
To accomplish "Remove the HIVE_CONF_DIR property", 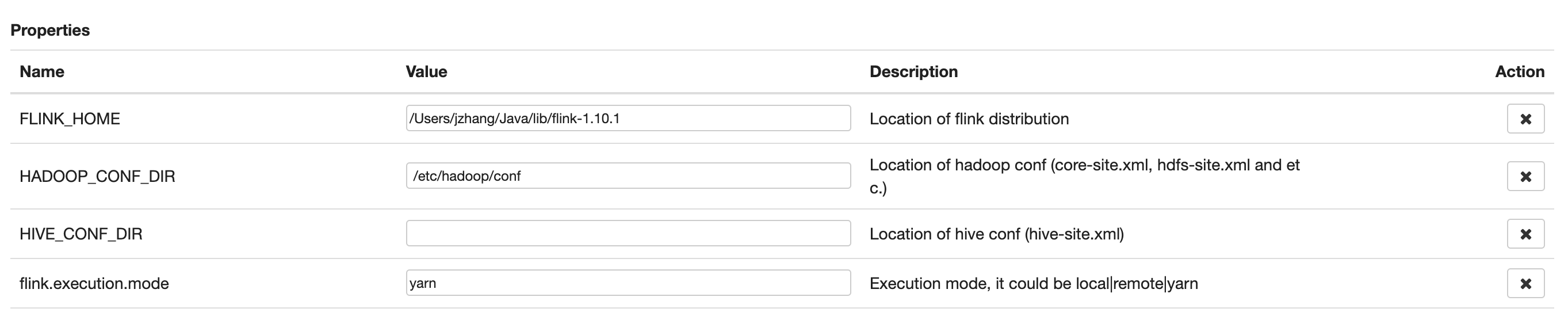I will tap(1525, 234).
